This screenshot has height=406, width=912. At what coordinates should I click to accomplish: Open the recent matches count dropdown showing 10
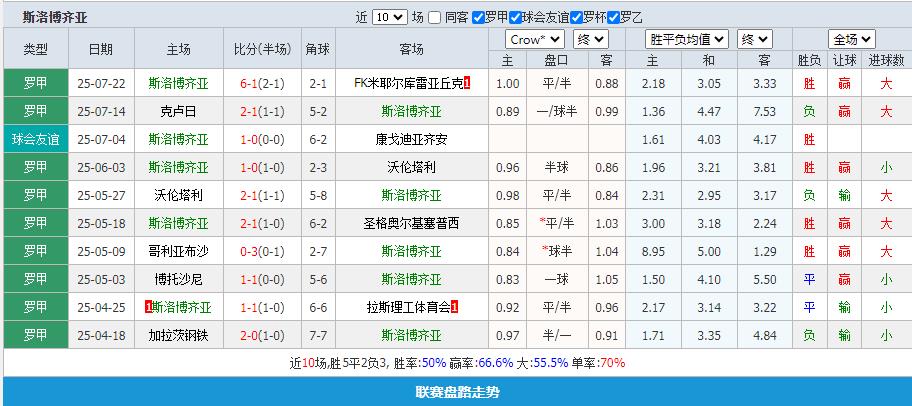[389, 18]
